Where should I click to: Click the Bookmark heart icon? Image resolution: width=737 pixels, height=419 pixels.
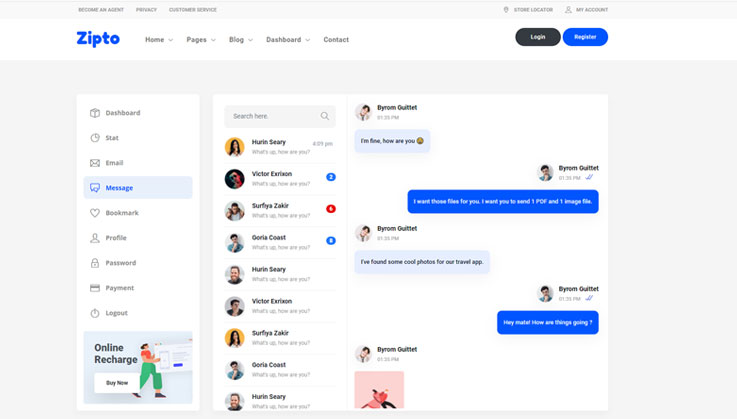(x=95, y=213)
